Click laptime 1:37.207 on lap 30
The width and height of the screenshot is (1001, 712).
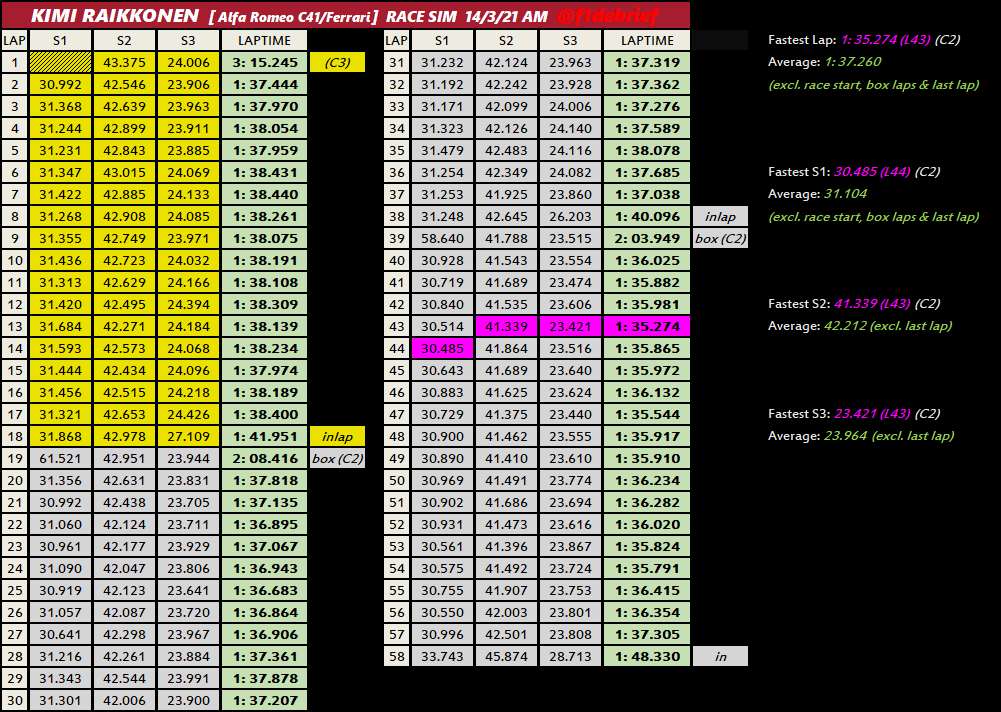(264, 701)
